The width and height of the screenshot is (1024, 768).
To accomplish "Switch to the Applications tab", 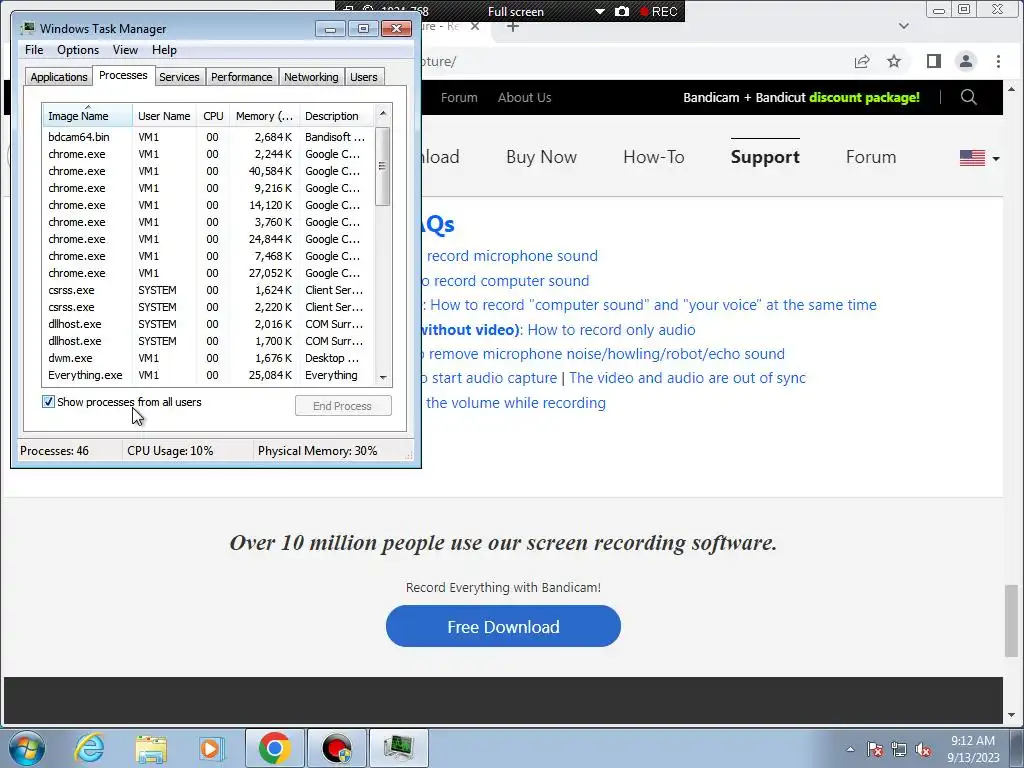I will (59, 77).
